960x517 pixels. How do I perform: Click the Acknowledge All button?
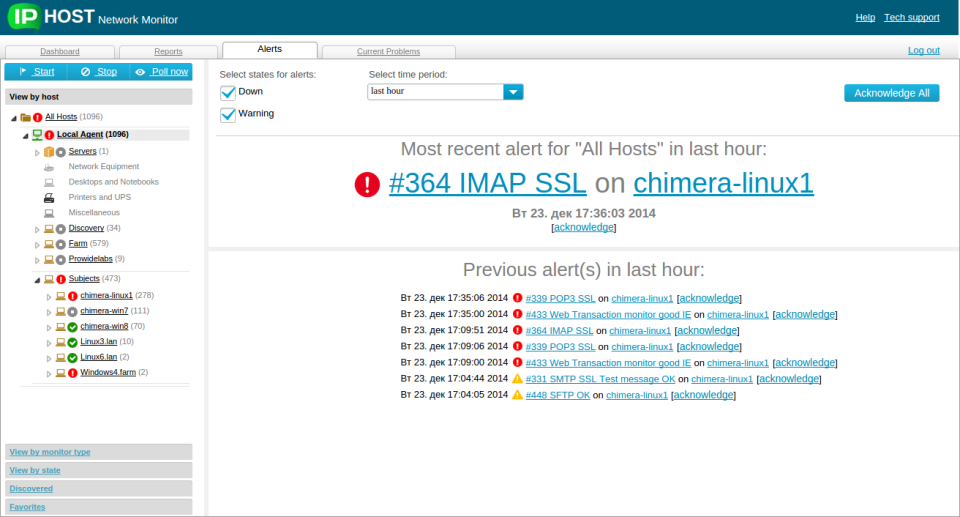(891, 93)
